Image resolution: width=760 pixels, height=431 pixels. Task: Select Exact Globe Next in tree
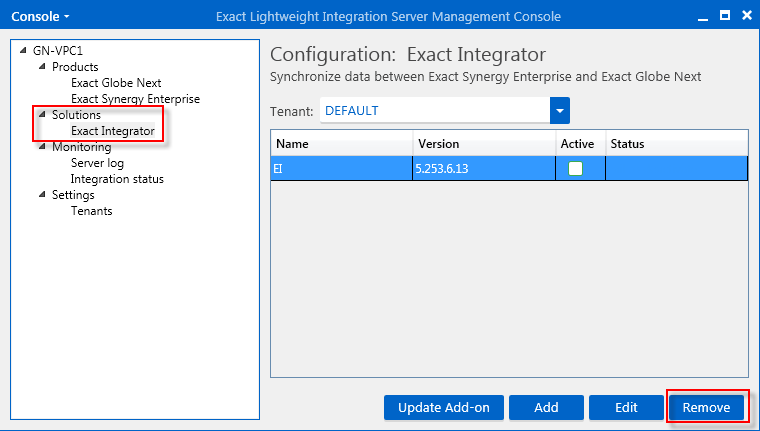point(116,83)
